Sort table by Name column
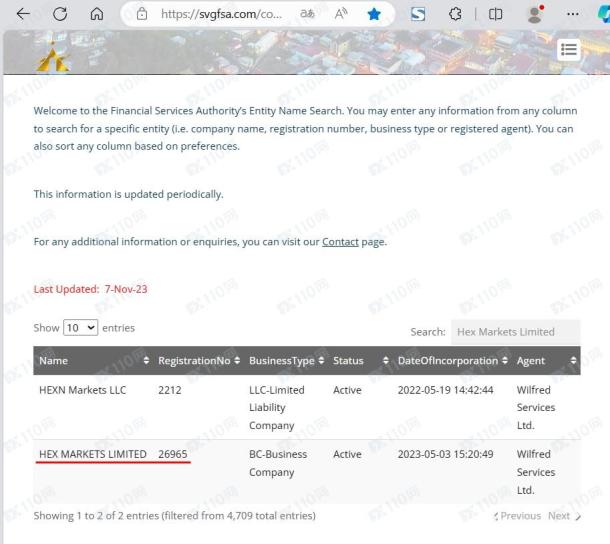 (93, 361)
